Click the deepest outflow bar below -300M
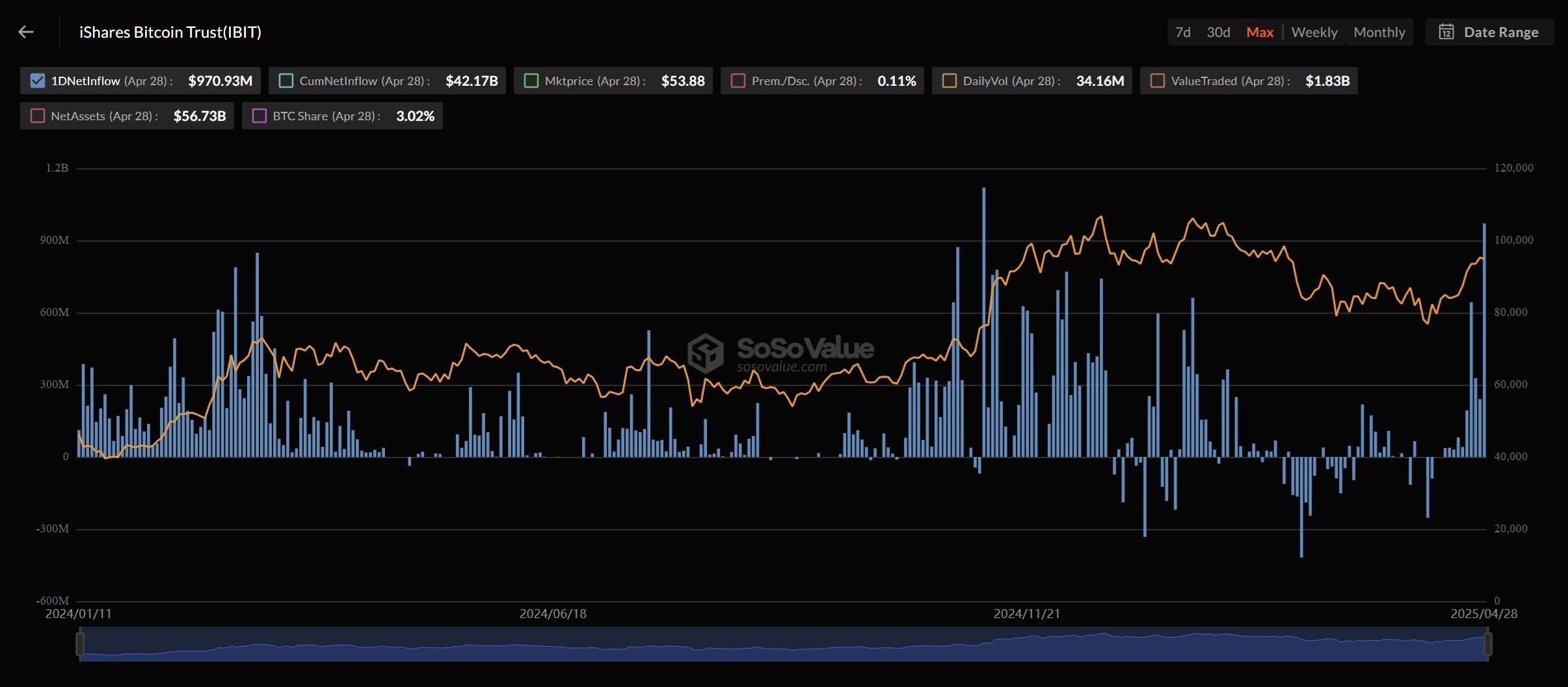 point(1301,507)
